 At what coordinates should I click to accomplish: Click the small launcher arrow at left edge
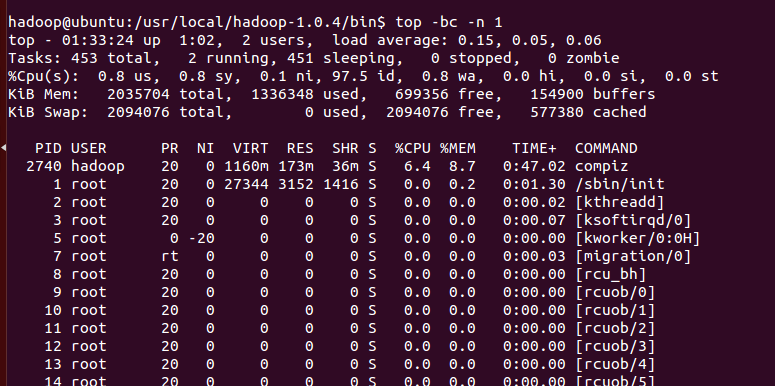click(4, 147)
